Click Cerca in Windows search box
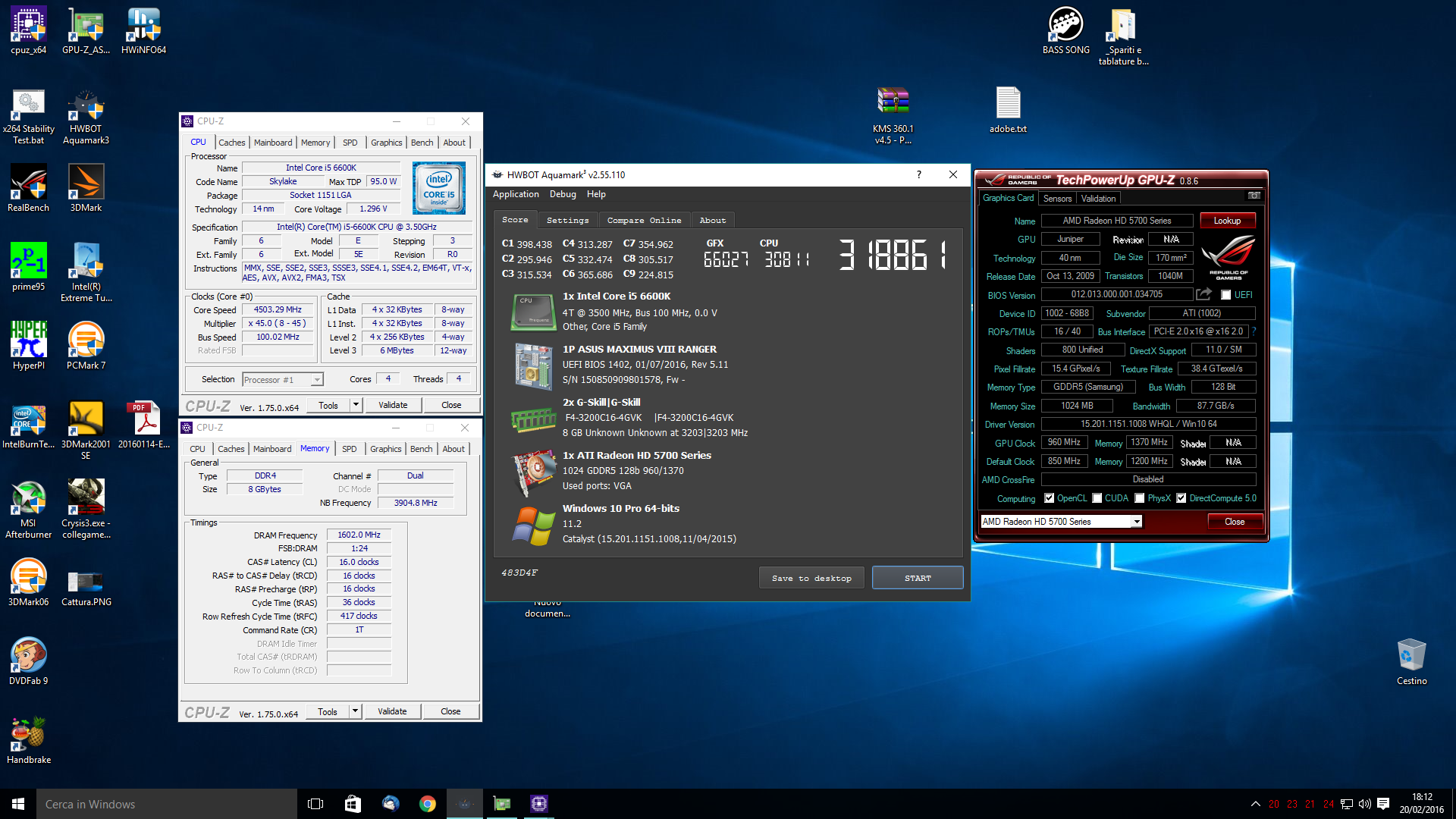The image size is (1456, 819). (x=167, y=804)
